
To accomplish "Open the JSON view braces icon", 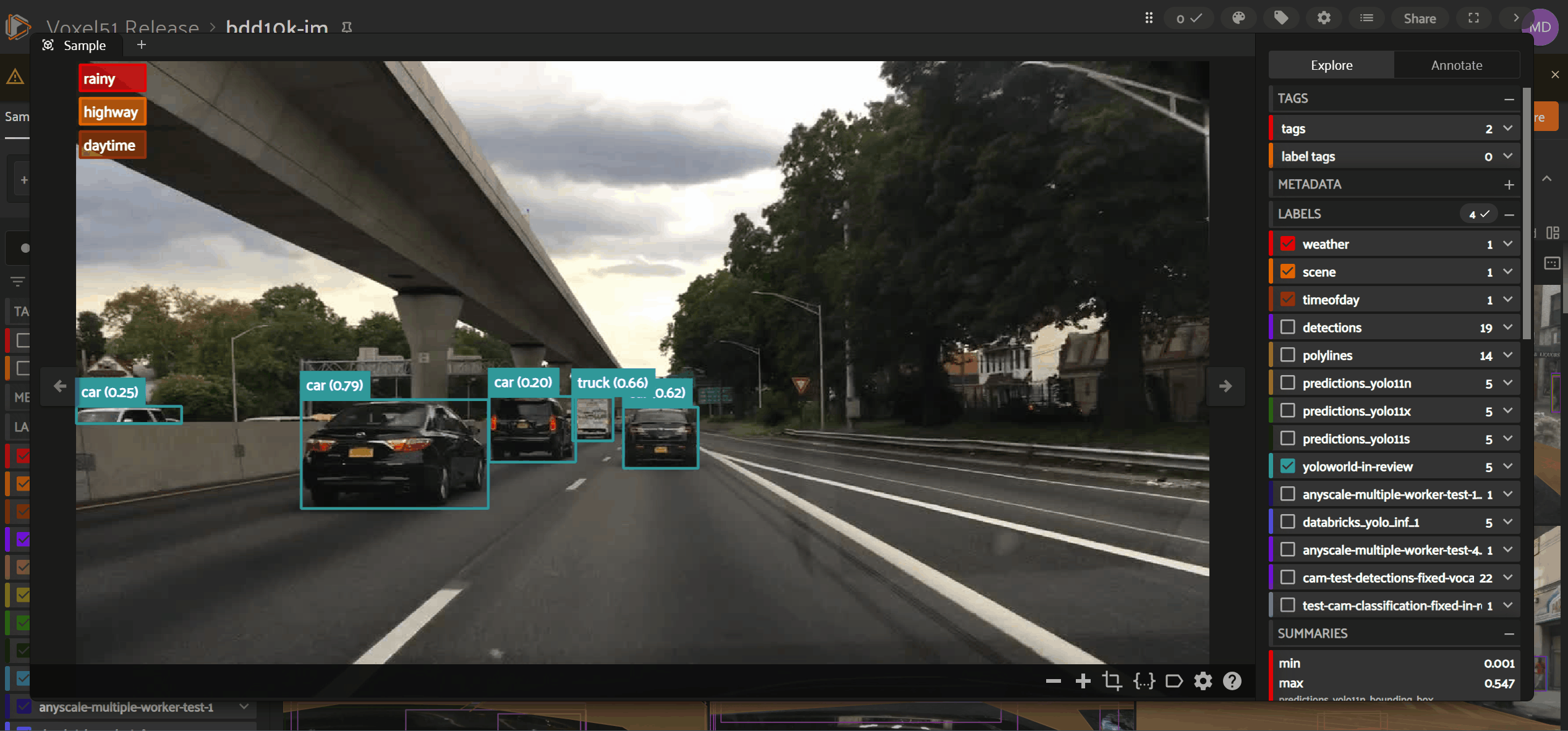I will coord(1144,681).
